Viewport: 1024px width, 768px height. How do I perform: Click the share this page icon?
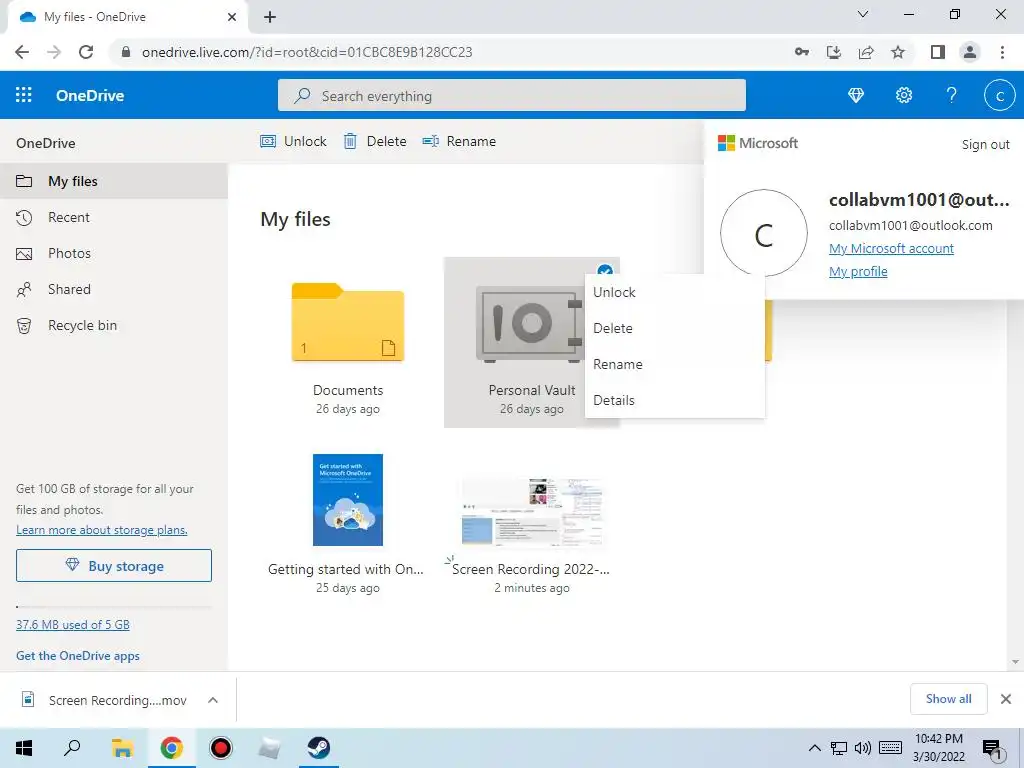866,52
